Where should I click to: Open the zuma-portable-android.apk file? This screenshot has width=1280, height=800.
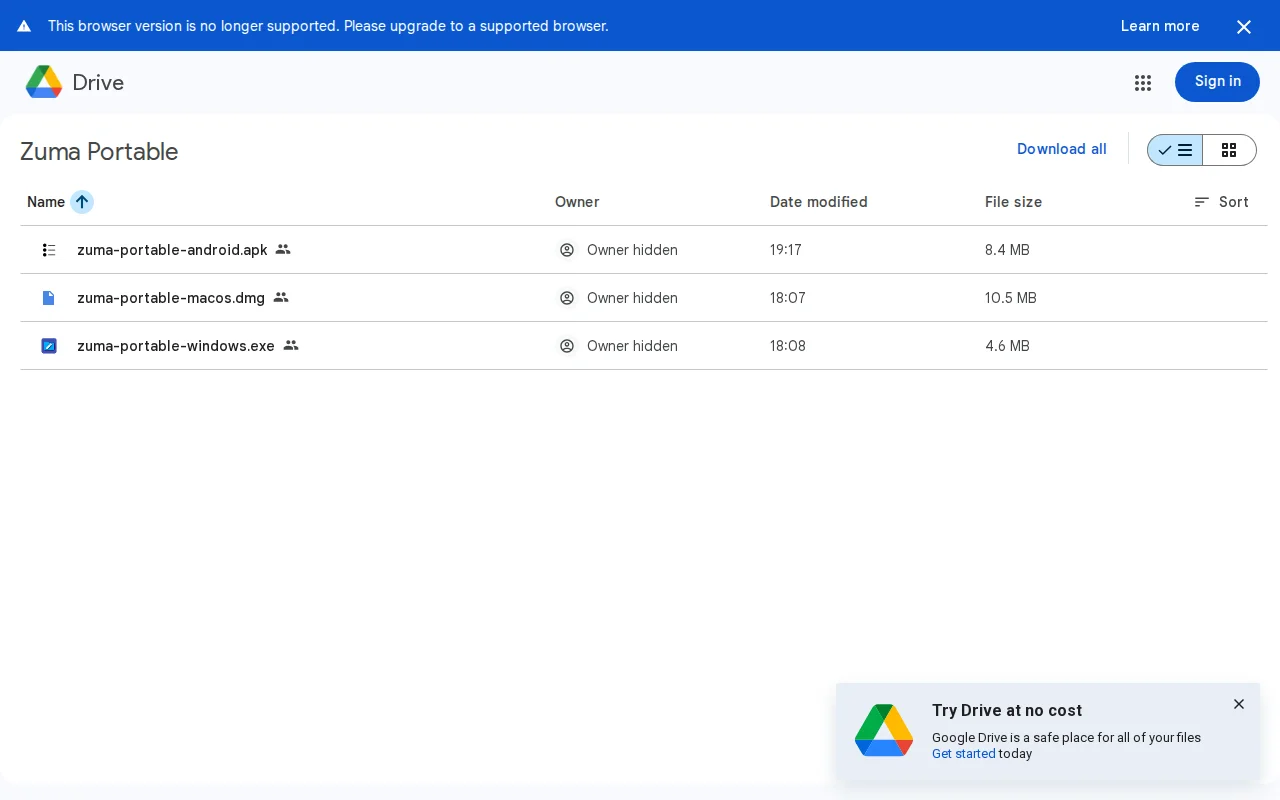[172, 250]
